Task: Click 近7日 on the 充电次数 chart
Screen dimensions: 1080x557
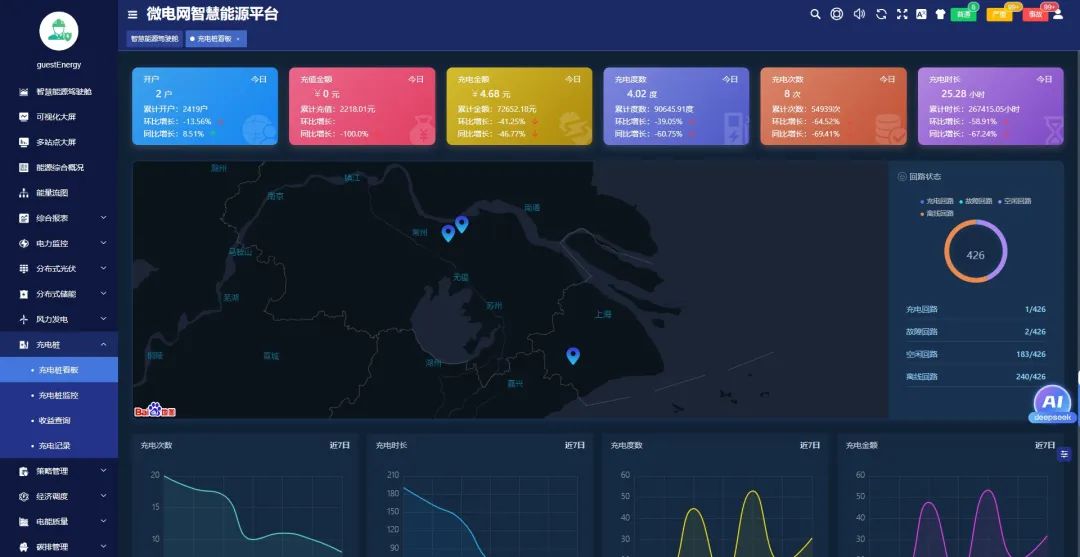Action: 340,445
